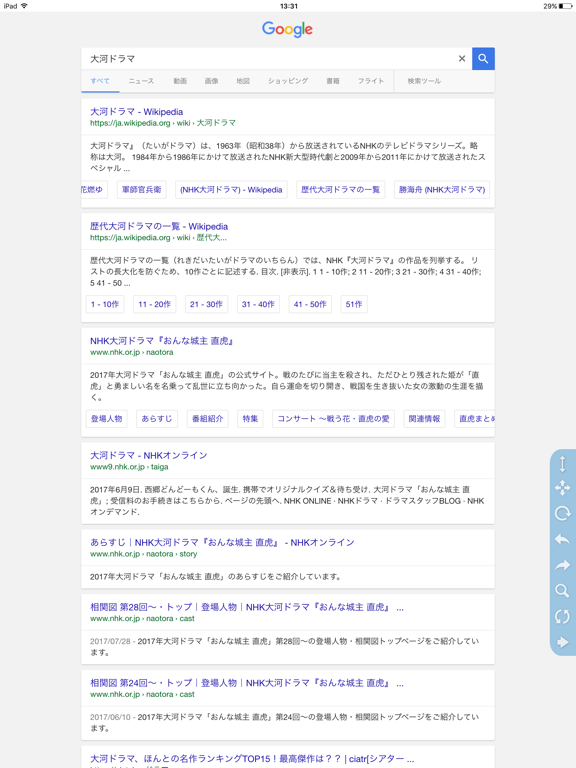The height and width of the screenshot is (768, 576).
Task: Tap the コンサート〜戦う花・直虎の愛 chip
Action: (334, 419)
